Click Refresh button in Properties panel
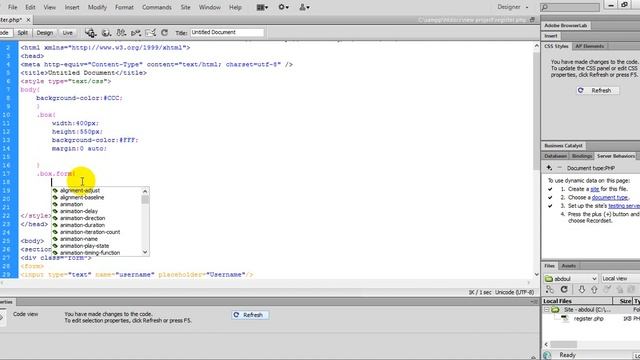 (250, 315)
